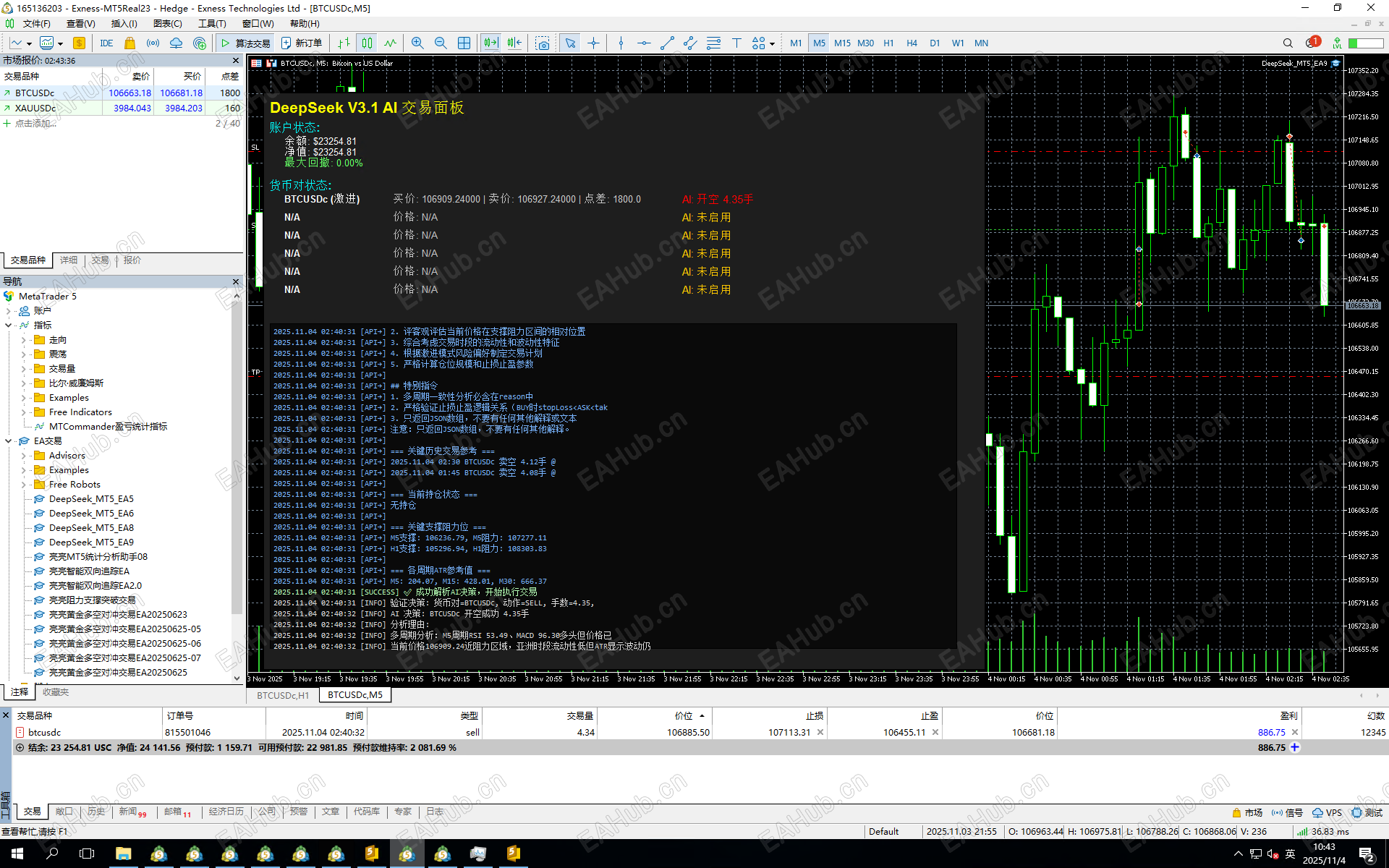Image resolution: width=1389 pixels, height=868 pixels.
Task: Select the arrow cursor tool
Action: (x=570, y=43)
